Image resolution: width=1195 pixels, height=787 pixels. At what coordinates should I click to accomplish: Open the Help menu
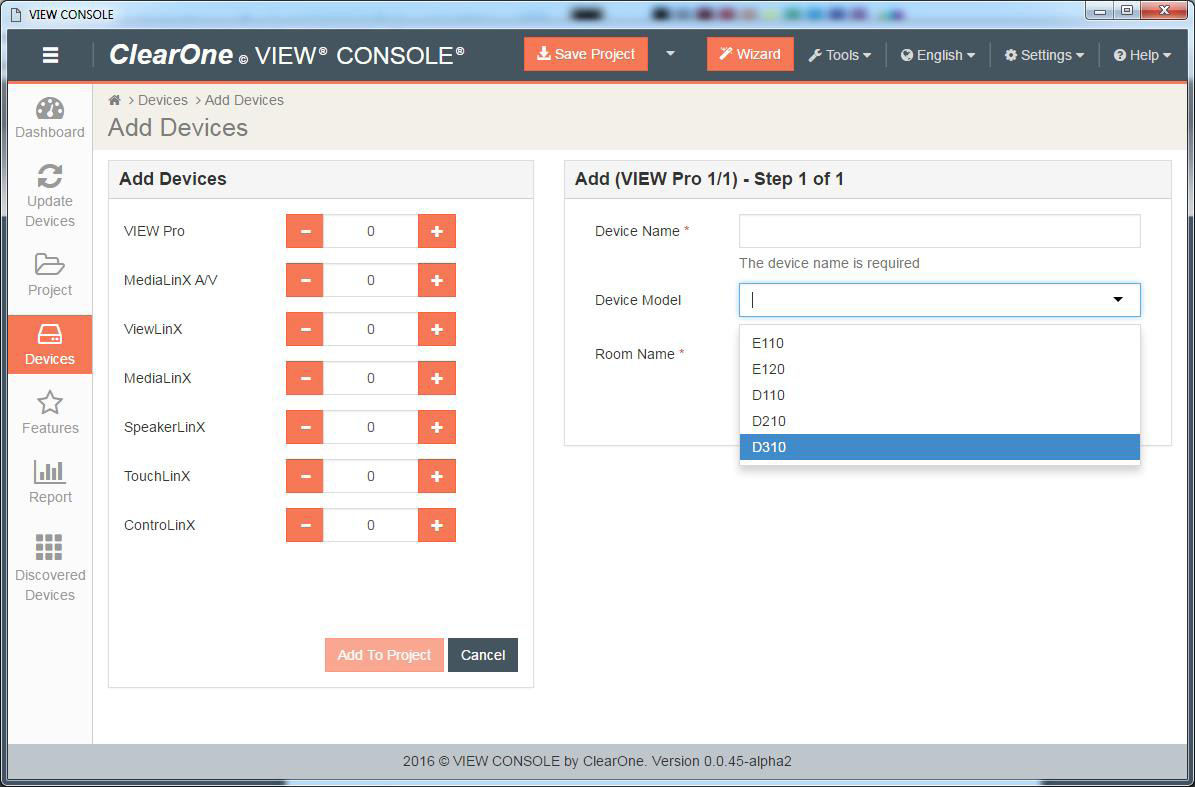pyautogui.click(x=1142, y=55)
